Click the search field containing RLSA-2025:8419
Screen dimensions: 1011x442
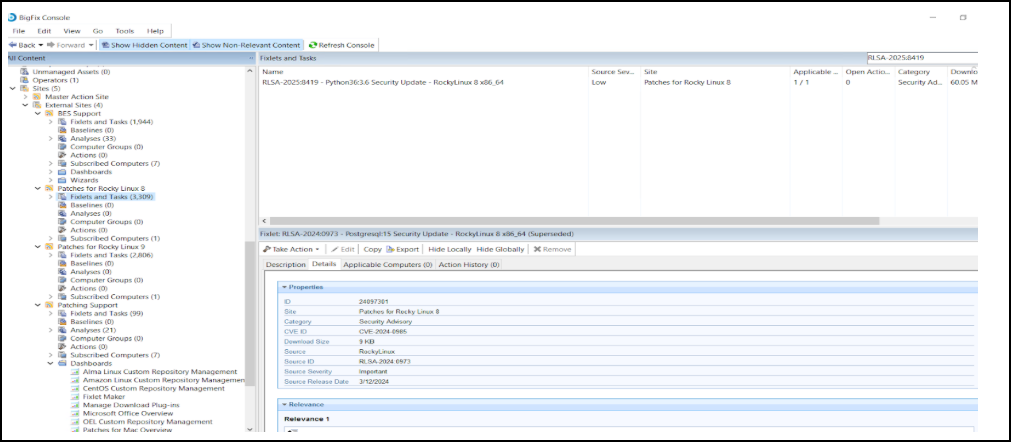pyautogui.click(x=920, y=58)
